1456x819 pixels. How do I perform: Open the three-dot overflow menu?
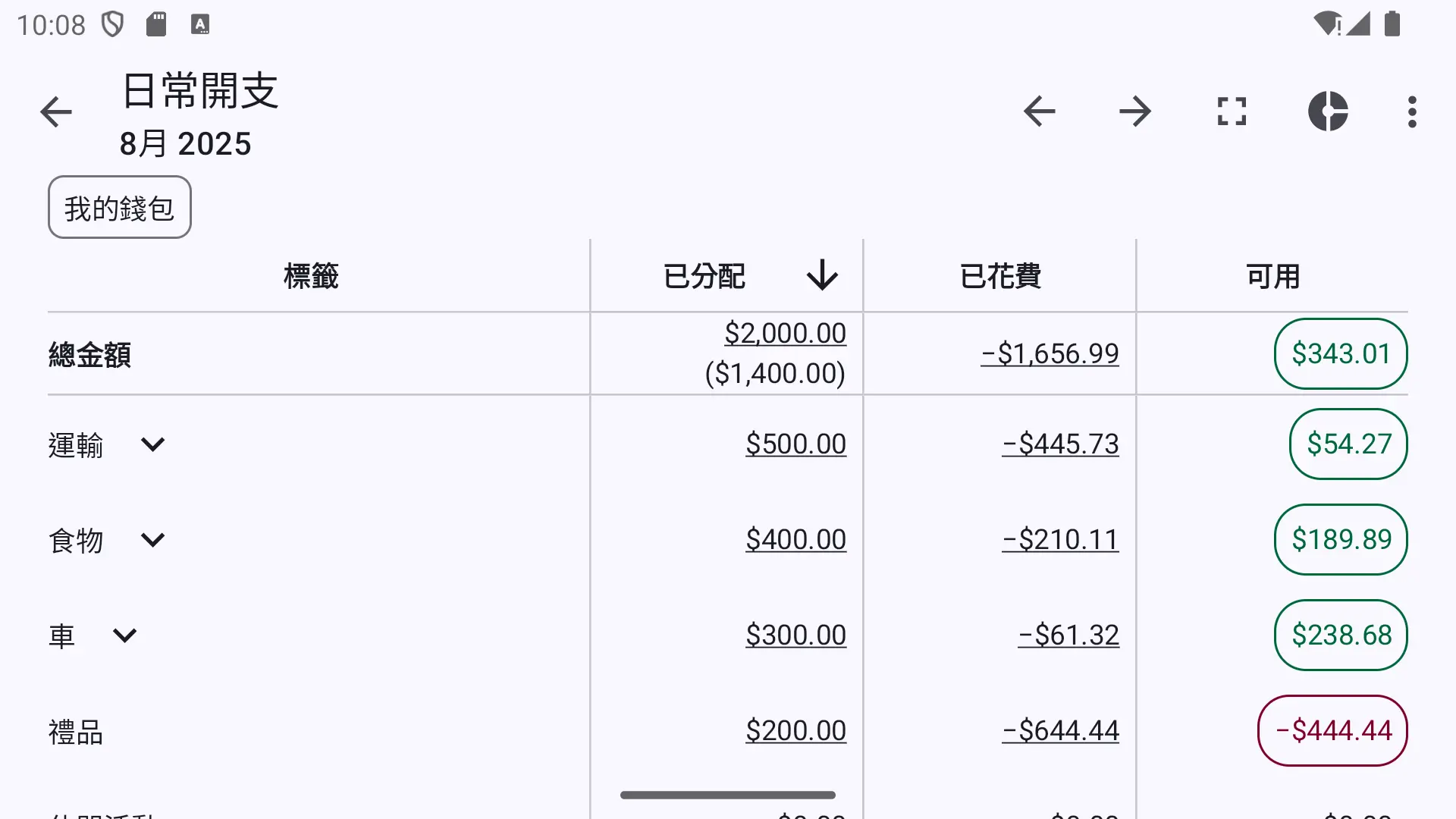tap(1412, 111)
